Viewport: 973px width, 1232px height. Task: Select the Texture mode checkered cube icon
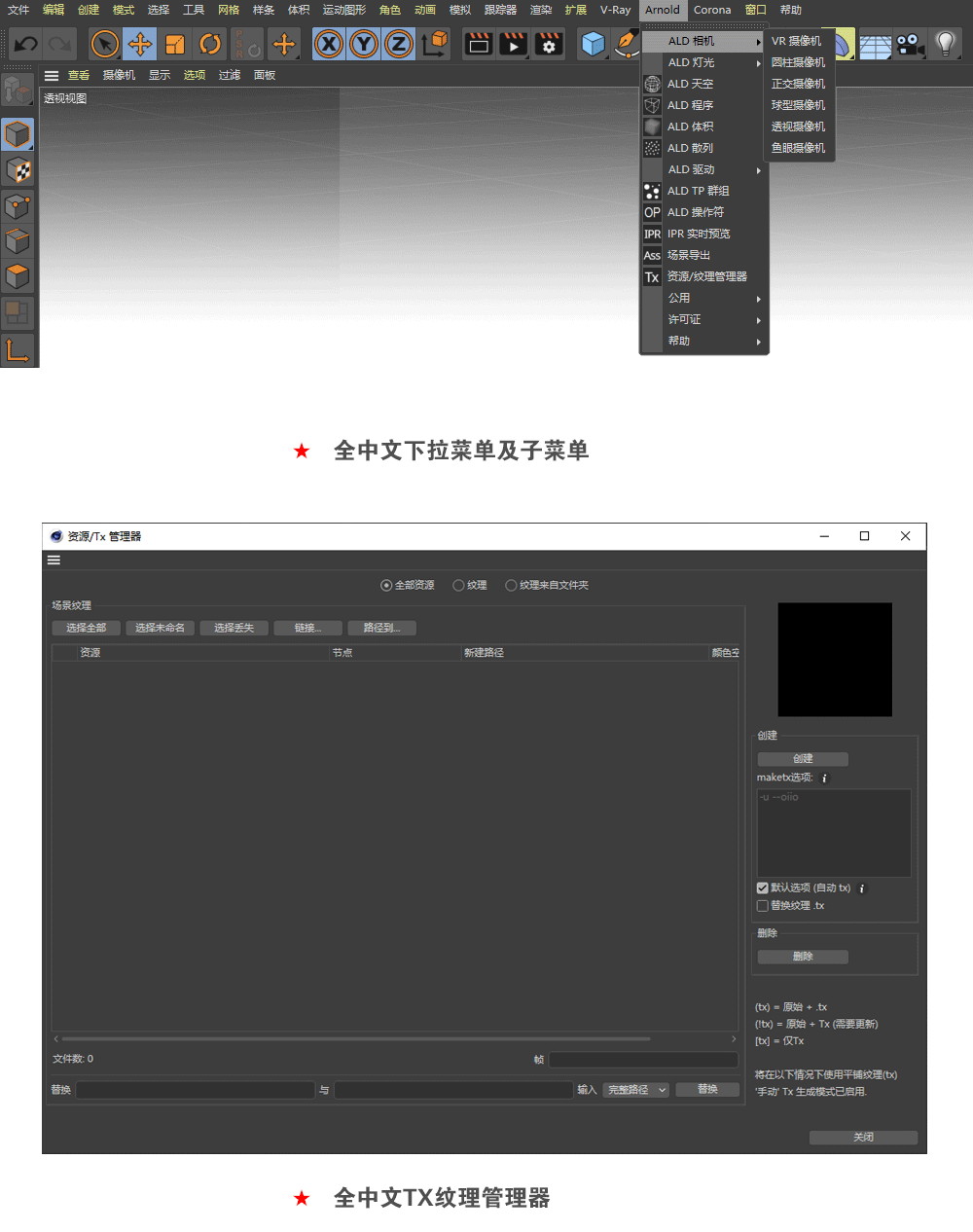(x=18, y=170)
